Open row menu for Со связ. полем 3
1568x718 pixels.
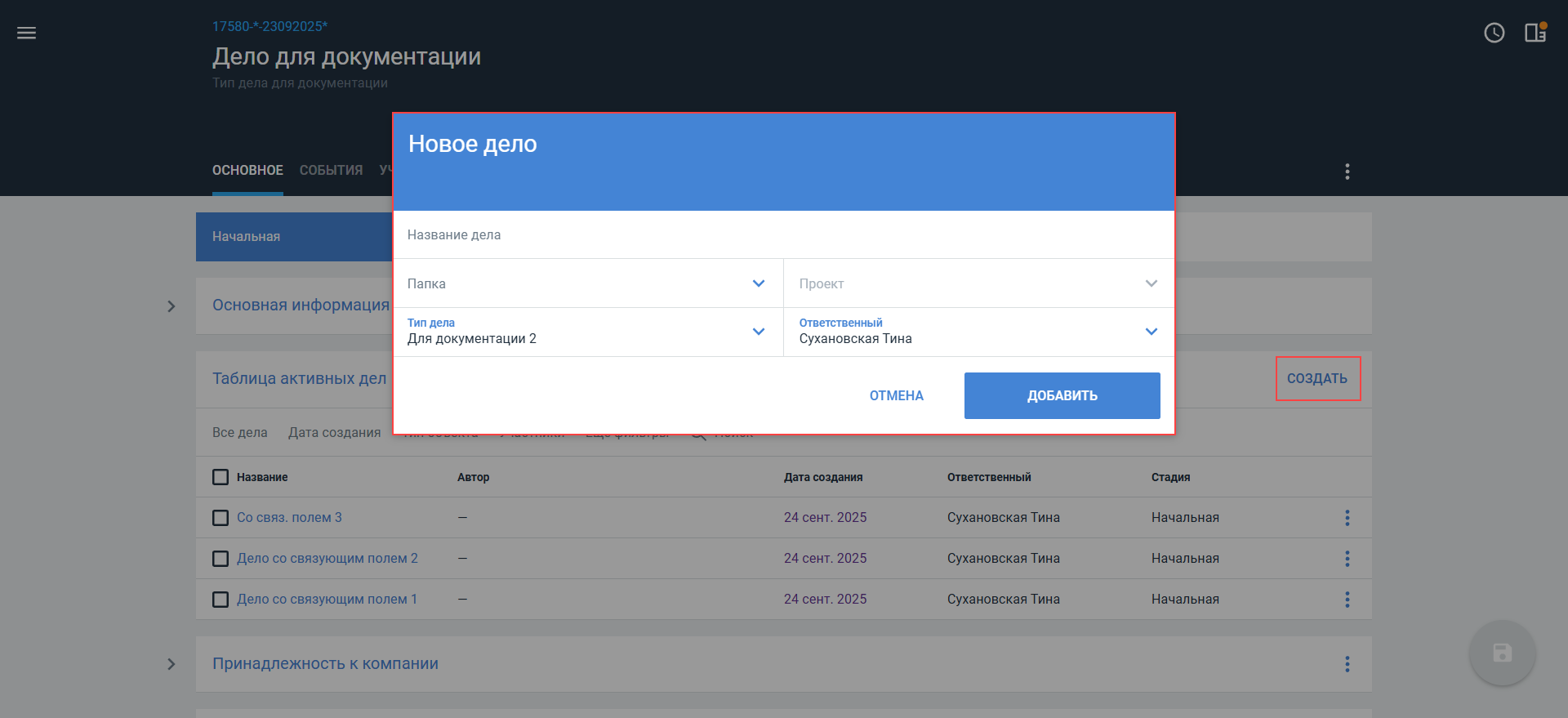1347,518
